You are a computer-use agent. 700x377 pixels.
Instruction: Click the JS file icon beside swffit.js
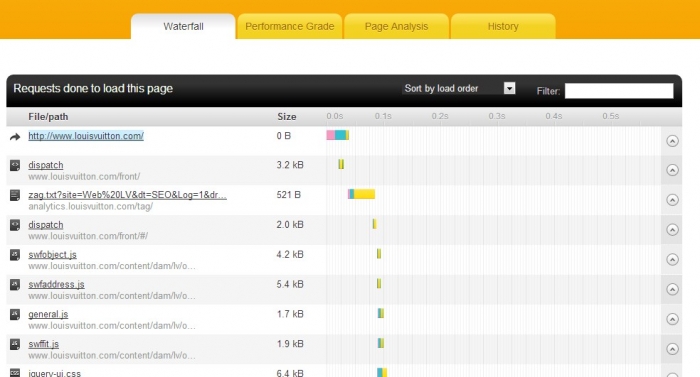click(15, 344)
